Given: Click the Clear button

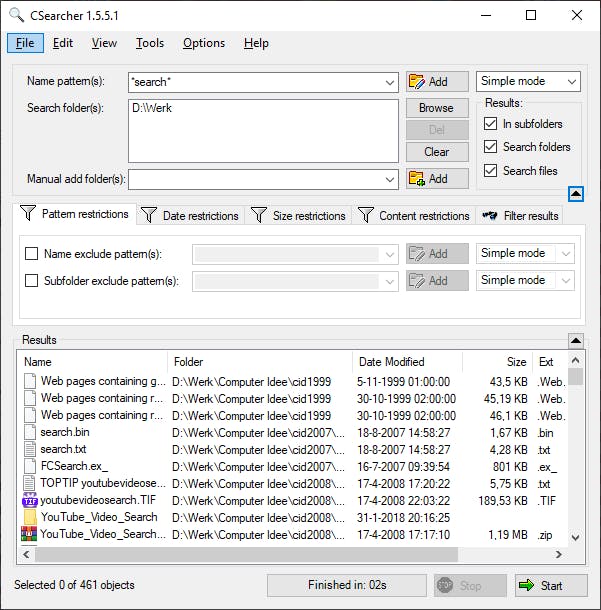Looking at the screenshot, I should coord(437,152).
